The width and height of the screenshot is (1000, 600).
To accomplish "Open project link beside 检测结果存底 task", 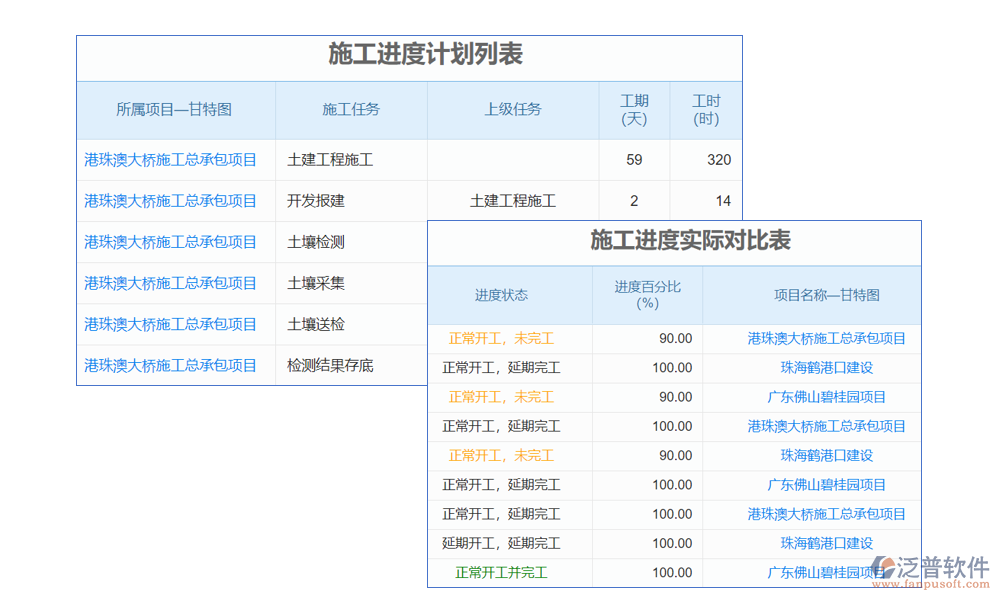I will [x=170, y=365].
